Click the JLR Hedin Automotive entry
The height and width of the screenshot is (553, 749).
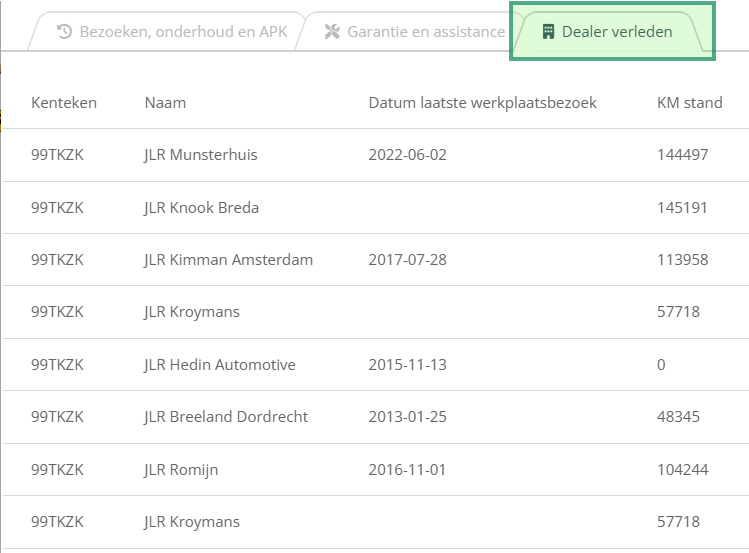(x=220, y=365)
